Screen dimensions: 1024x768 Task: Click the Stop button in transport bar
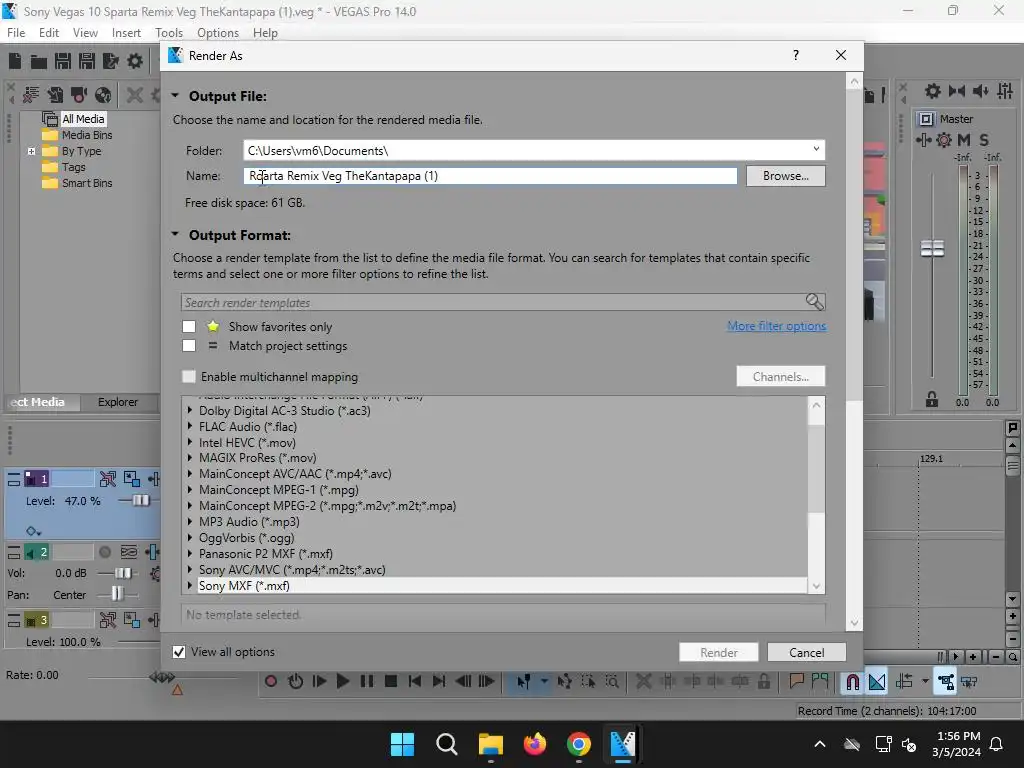(x=391, y=681)
